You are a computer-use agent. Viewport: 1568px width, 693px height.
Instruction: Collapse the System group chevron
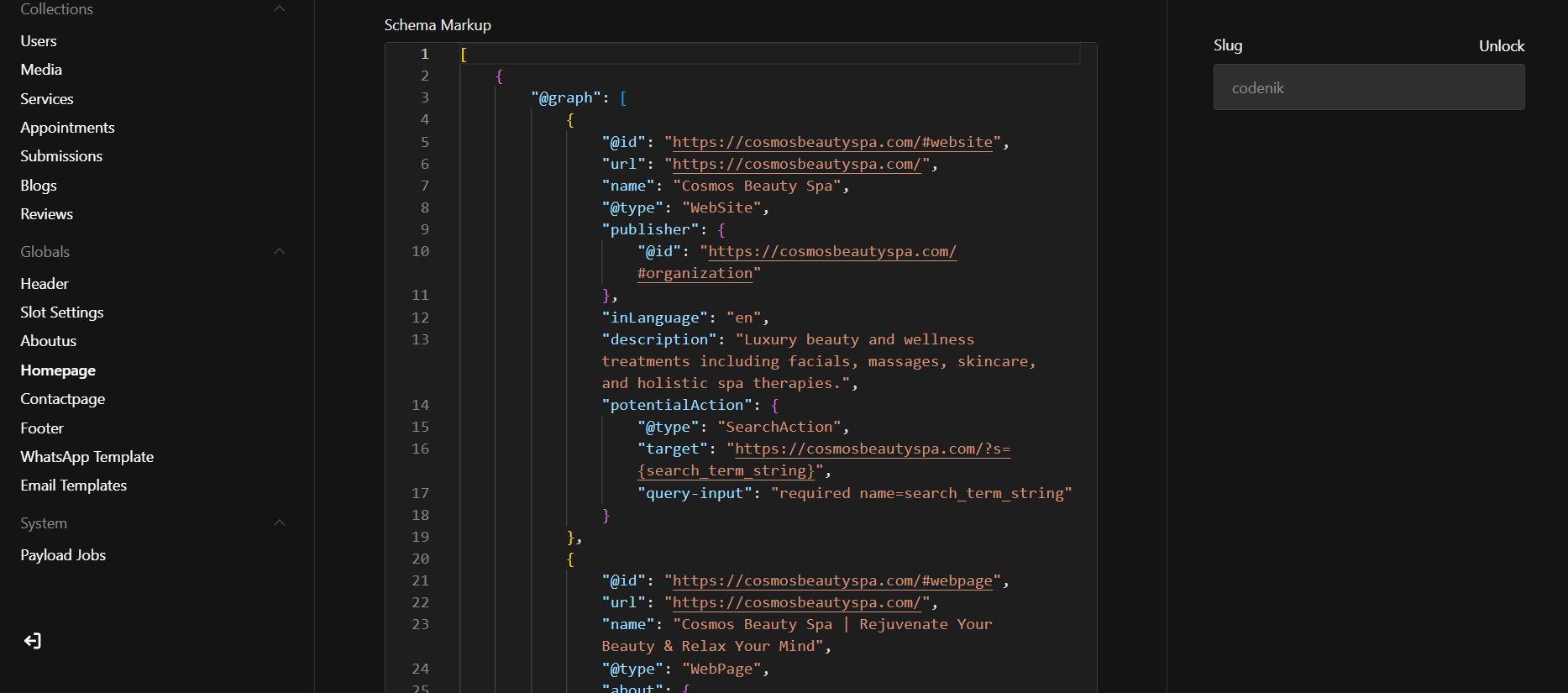280,523
